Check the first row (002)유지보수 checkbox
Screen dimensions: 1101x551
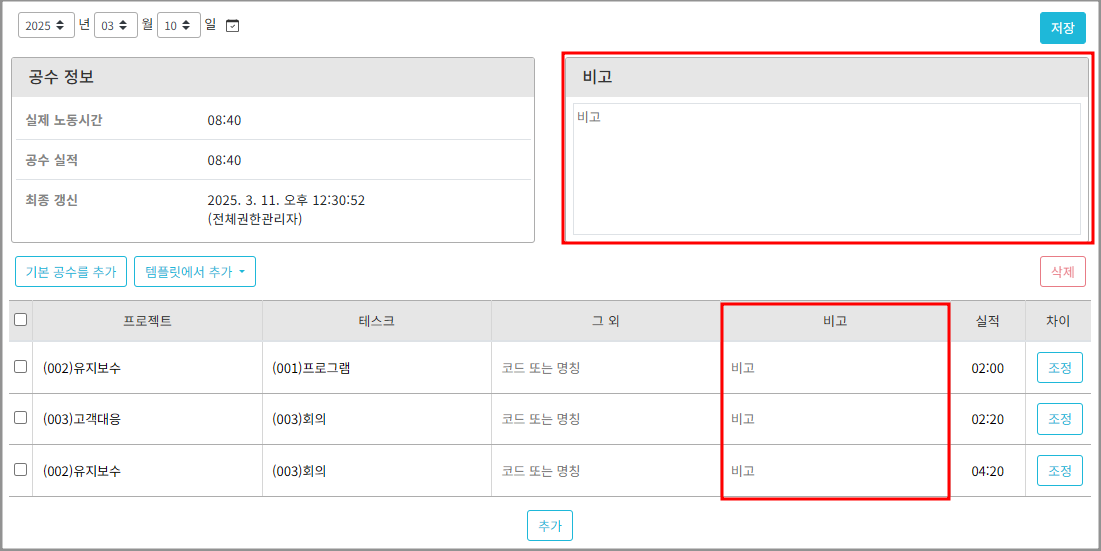tap(21, 367)
